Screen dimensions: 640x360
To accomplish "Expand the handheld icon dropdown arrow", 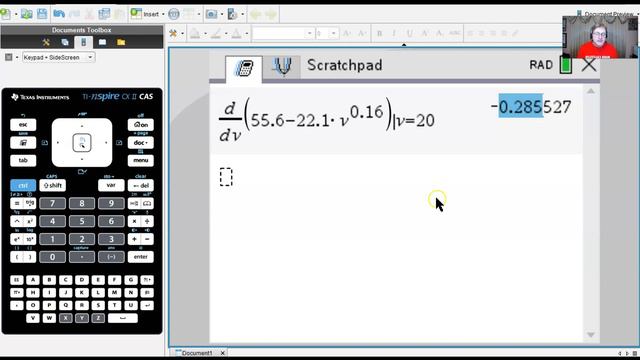I will [242, 14].
